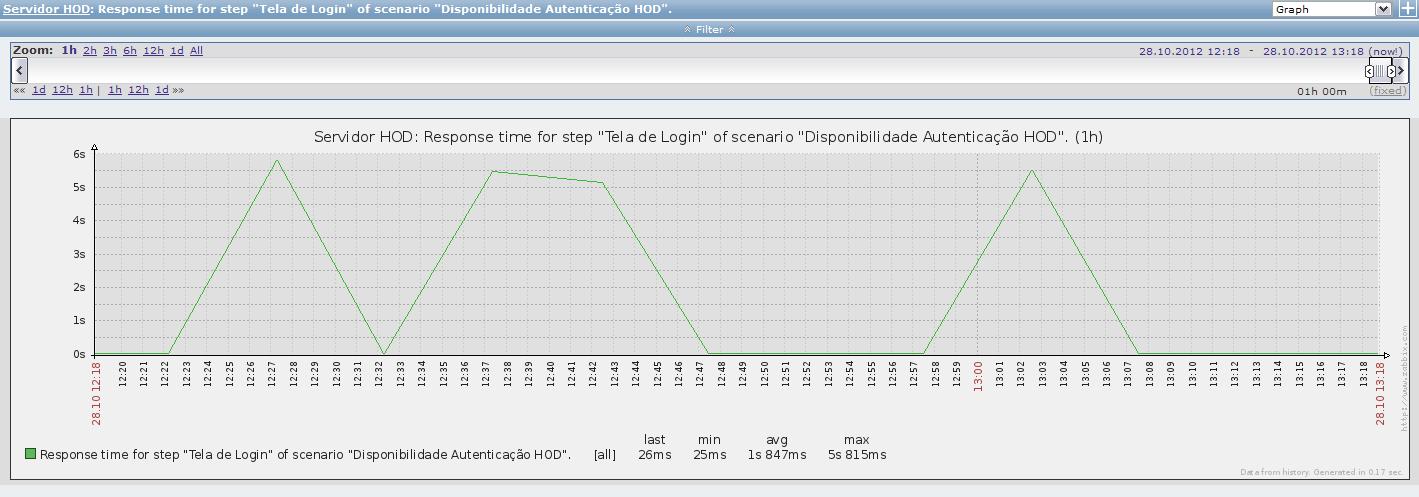Set zoom period to 12h

[153, 50]
